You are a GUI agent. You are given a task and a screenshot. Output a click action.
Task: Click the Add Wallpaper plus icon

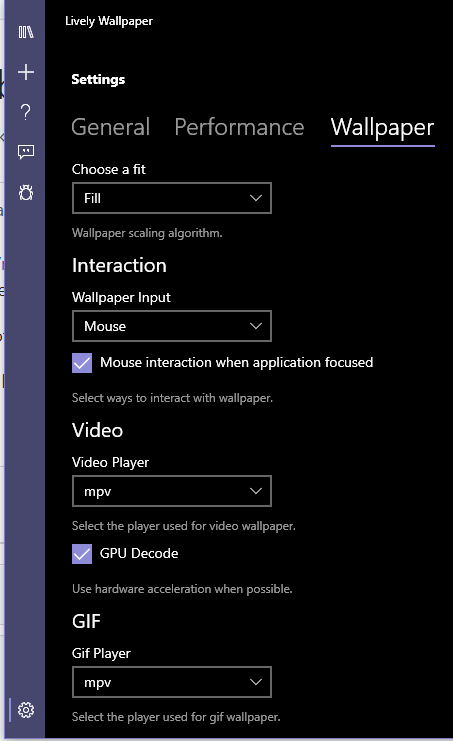click(26, 72)
